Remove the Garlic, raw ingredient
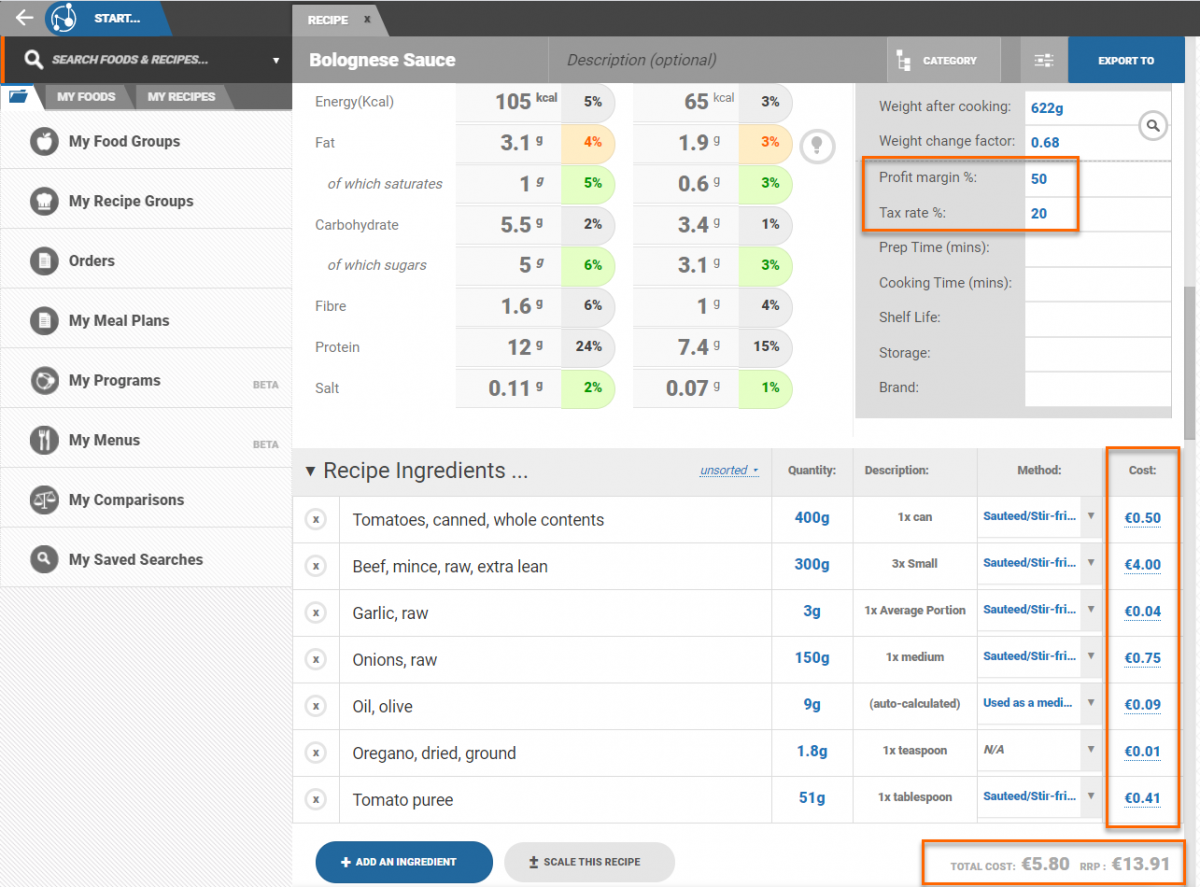 315,613
